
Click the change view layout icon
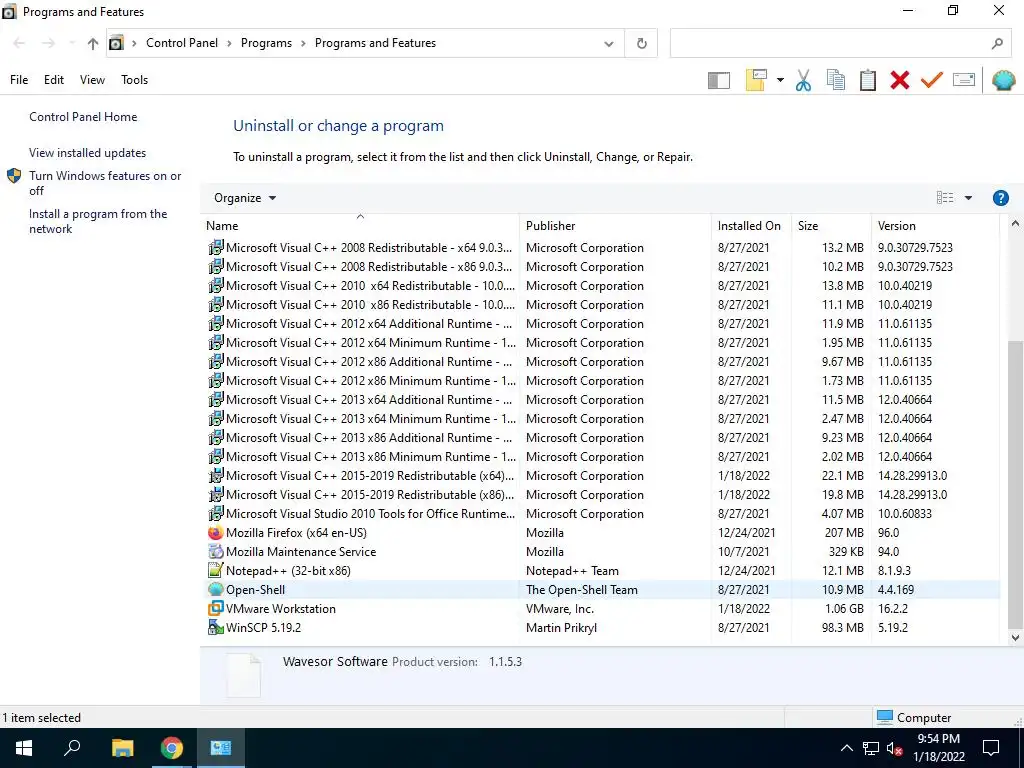[944, 198]
